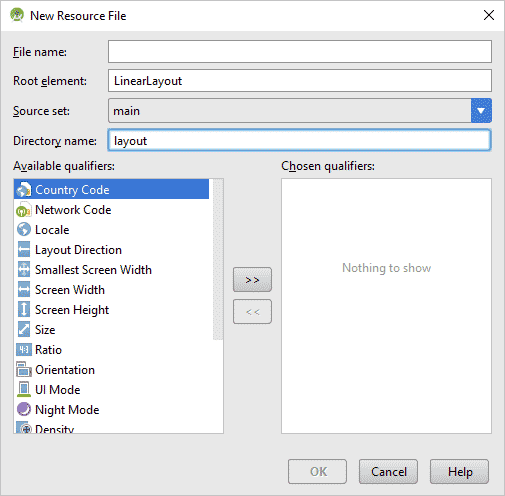Click the Source set combo box showing main
Screen dimensions: 505x496
(x=300, y=111)
